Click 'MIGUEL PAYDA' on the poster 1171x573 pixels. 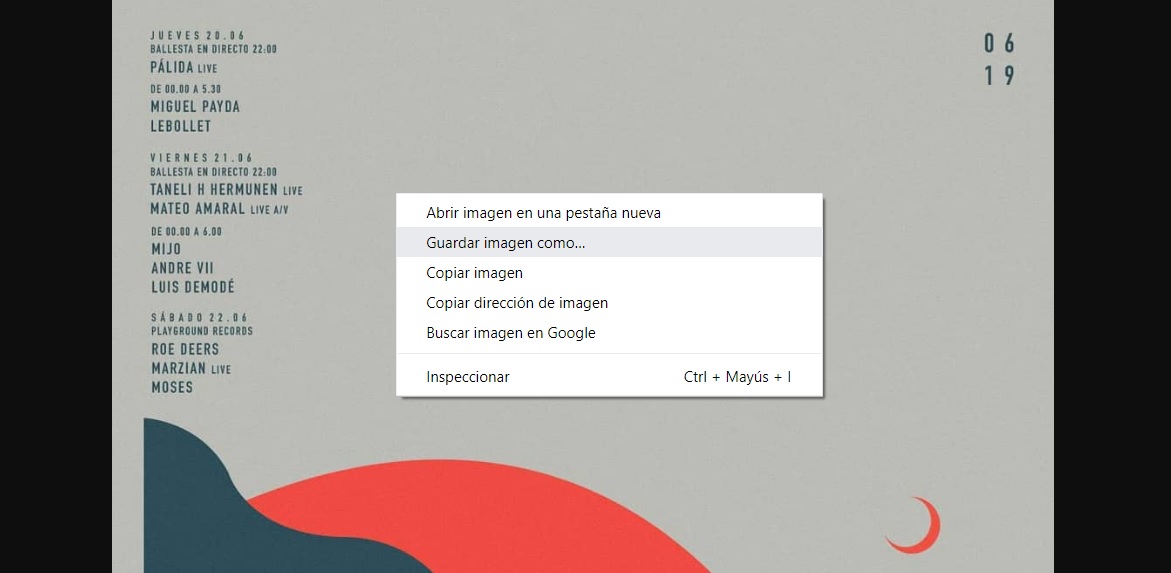(195, 107)
